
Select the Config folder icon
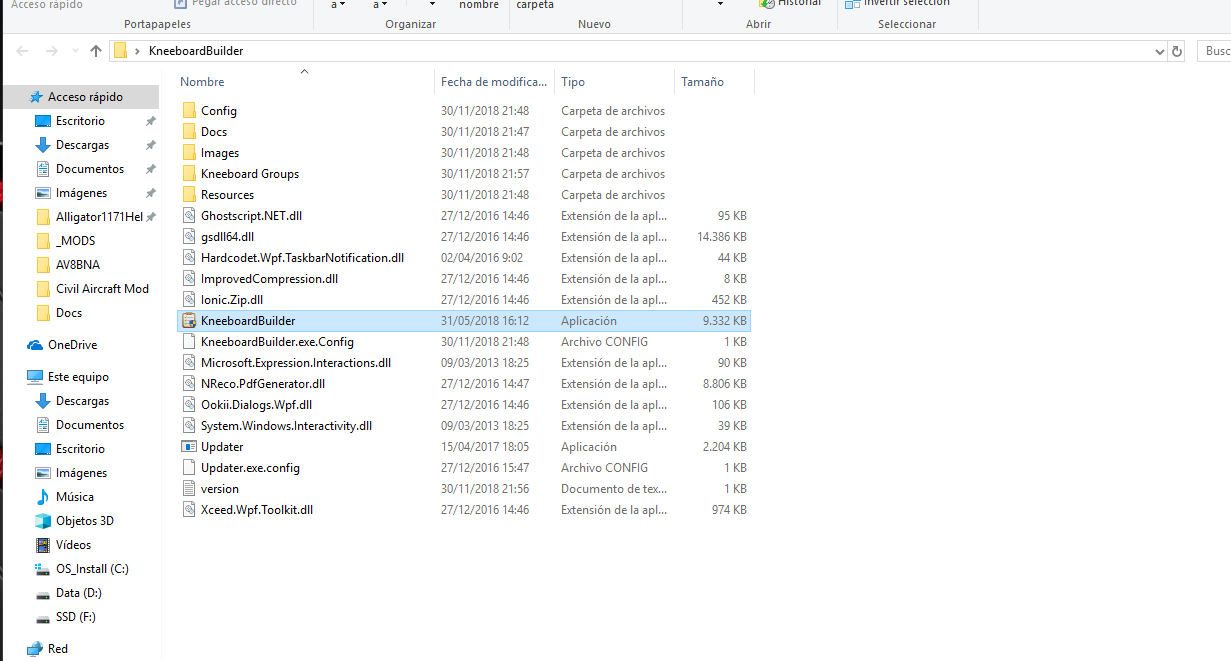[x=190, y=111]
